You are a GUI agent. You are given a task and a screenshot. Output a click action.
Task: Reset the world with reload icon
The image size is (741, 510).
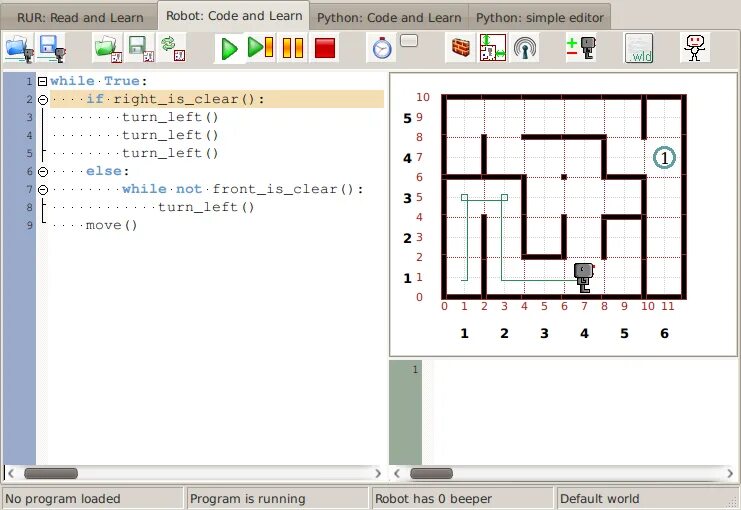click(x=172, y=48)
